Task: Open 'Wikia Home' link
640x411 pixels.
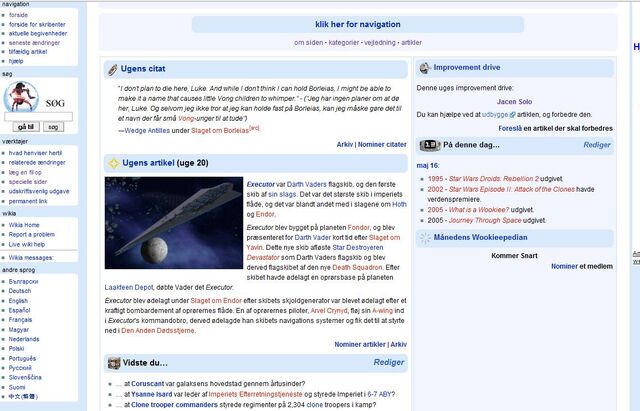Action: [24, 225]
